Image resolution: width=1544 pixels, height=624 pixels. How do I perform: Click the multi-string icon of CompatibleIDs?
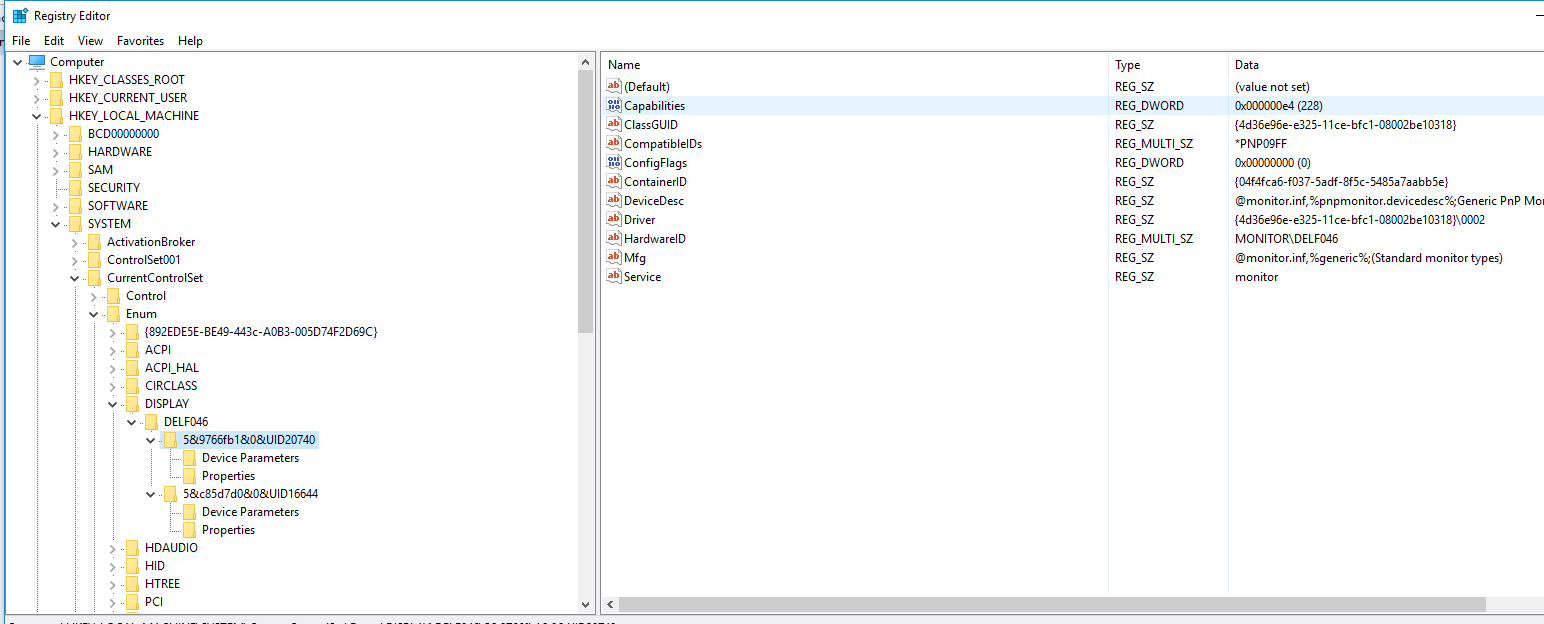tap(614, 144)
